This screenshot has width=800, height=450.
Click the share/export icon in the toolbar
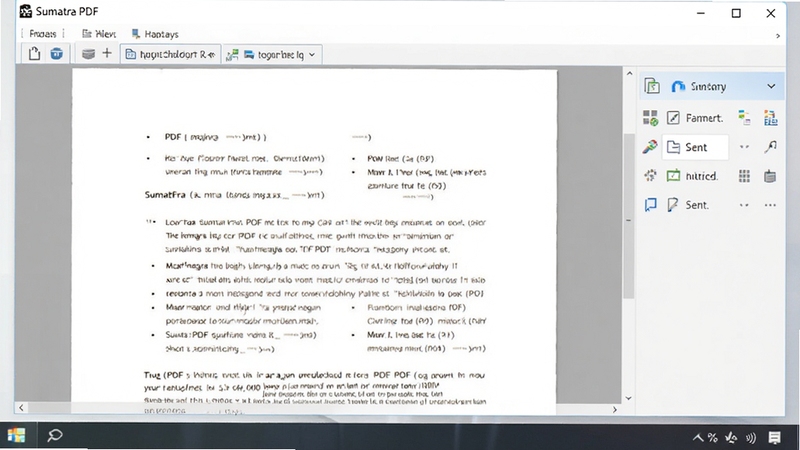(34, 54)
